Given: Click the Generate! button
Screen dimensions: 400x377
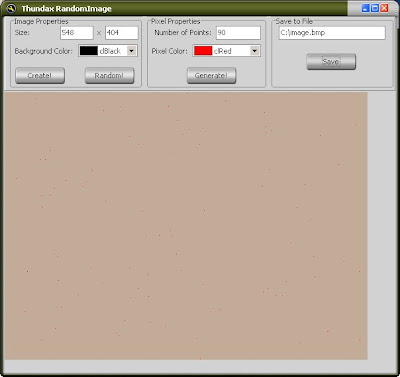Looking at the screenshot, I should point(211,75).
